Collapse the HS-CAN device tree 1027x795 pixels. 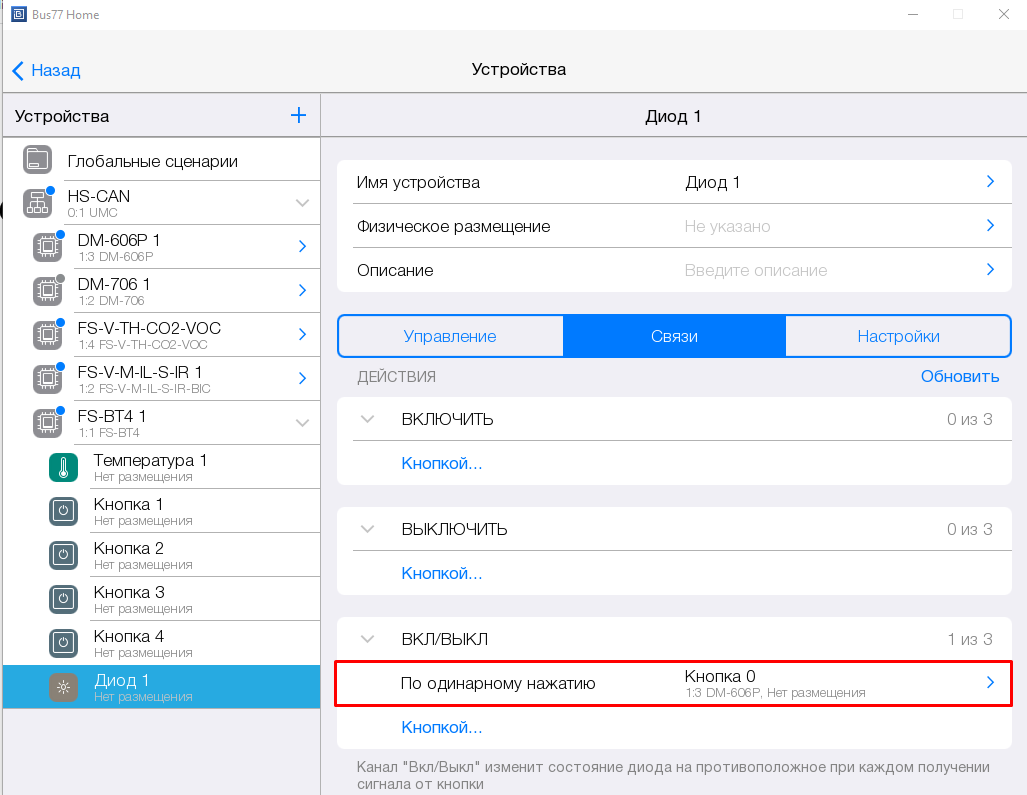point(302,203)
